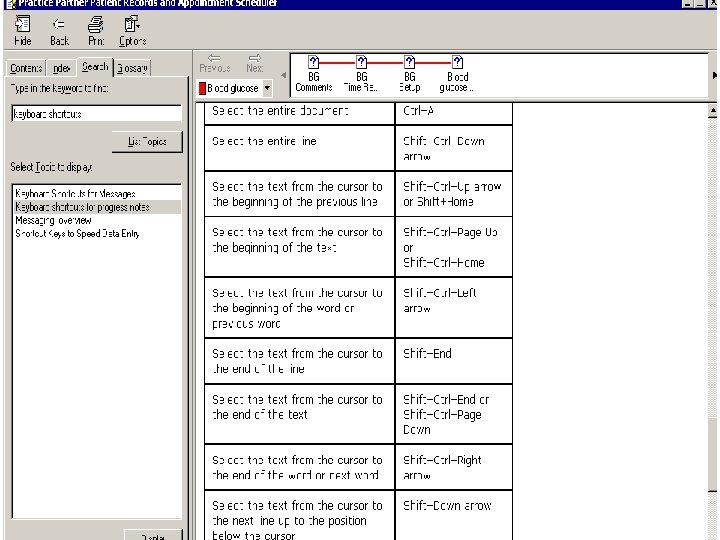Click the 'Shift-Ctrl-Down arrow' cell
720x540 pixels.
(454, 148)
